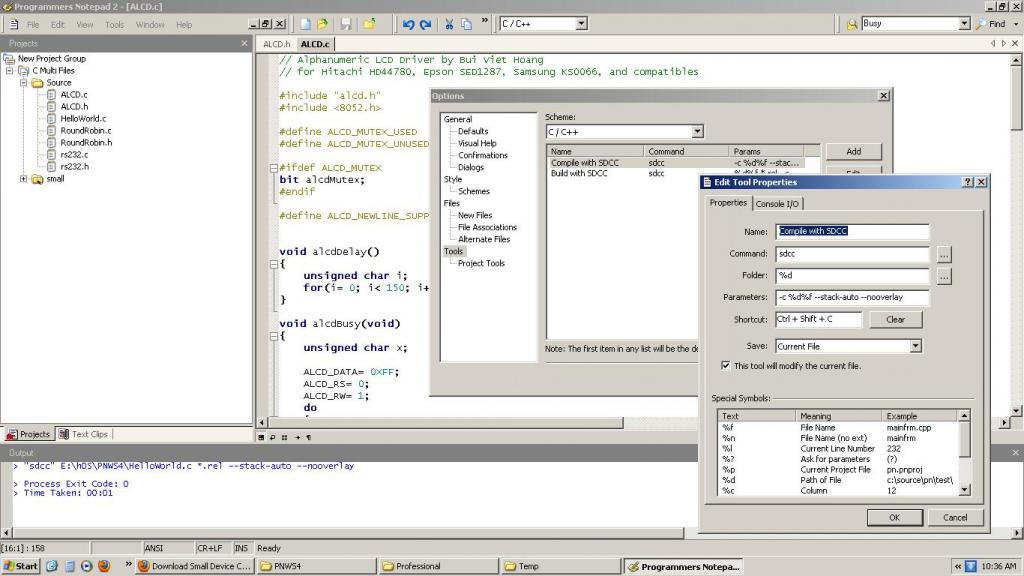
Task: Toggle 'This tool will modify the current file' checkbox
Action: (725, 366)
